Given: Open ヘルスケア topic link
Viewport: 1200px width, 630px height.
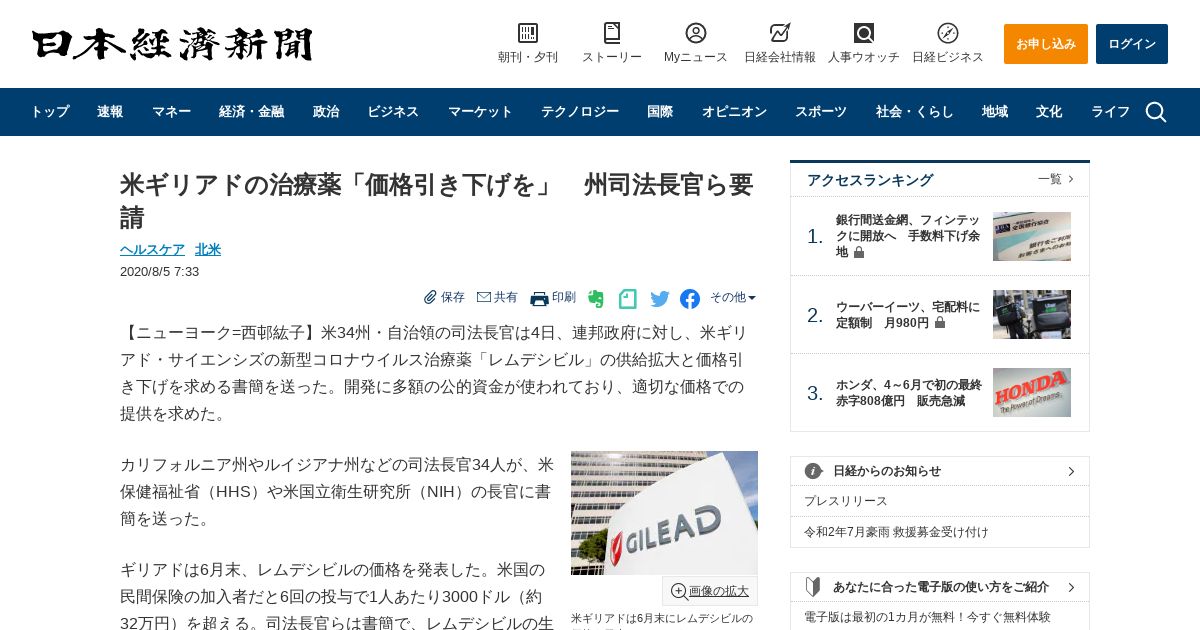Looking at the screenshot, I should point(152,249).
